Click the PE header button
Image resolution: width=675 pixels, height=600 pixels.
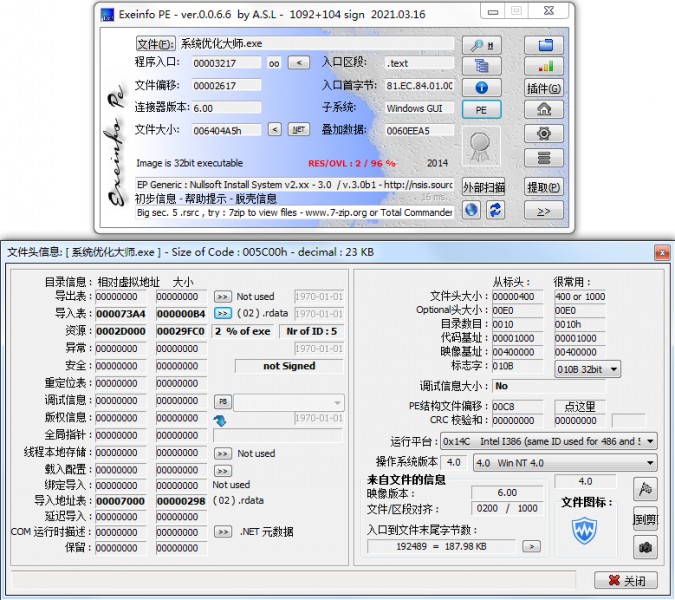482,109
